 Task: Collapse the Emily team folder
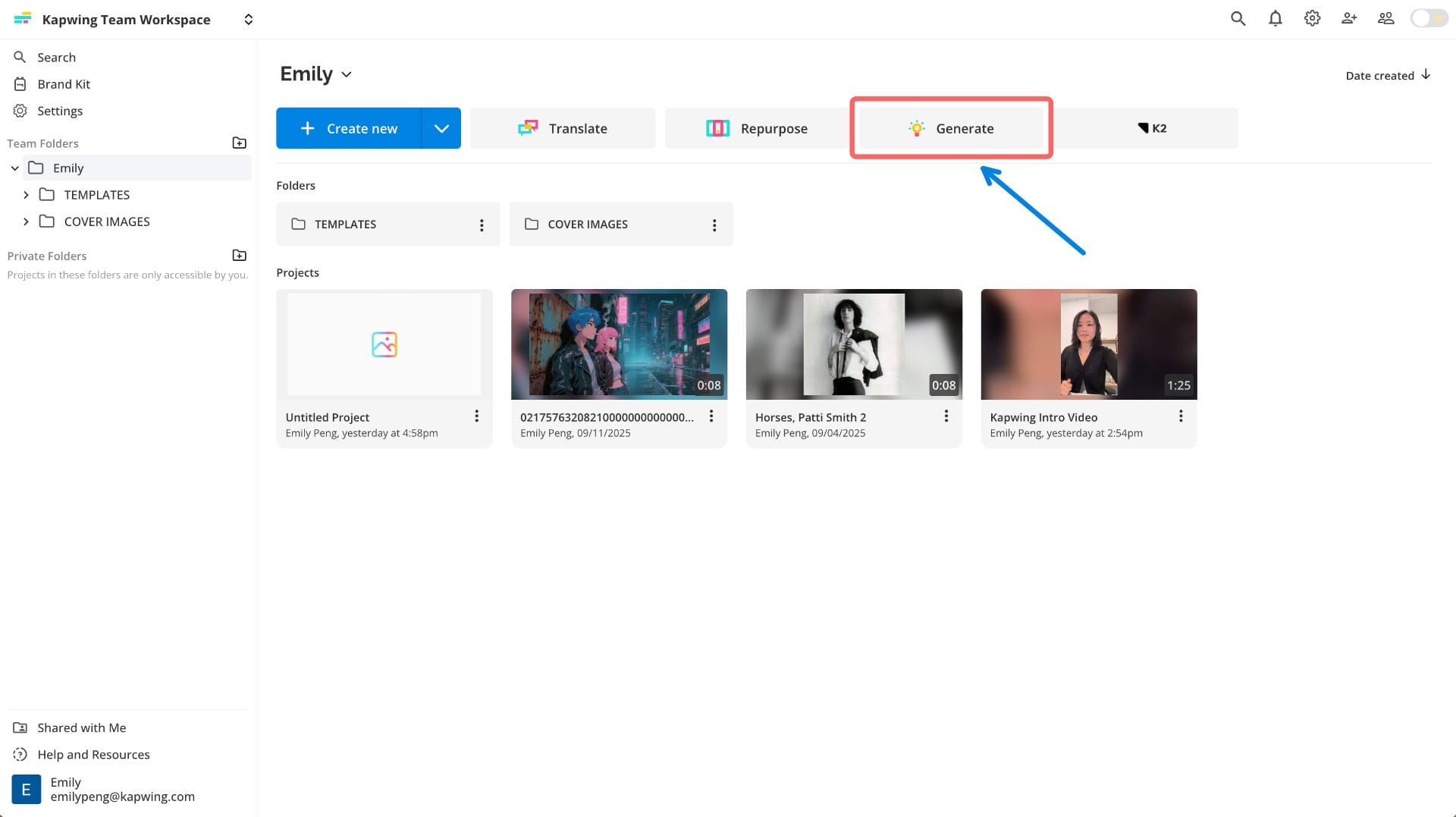15,168
